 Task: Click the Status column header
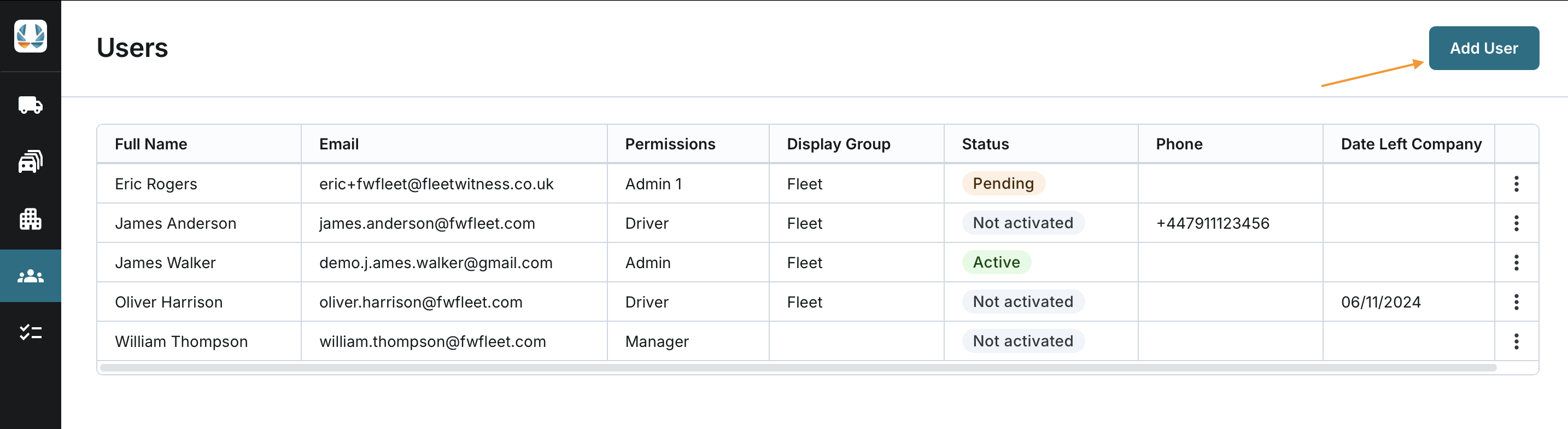tap(985, 144)
